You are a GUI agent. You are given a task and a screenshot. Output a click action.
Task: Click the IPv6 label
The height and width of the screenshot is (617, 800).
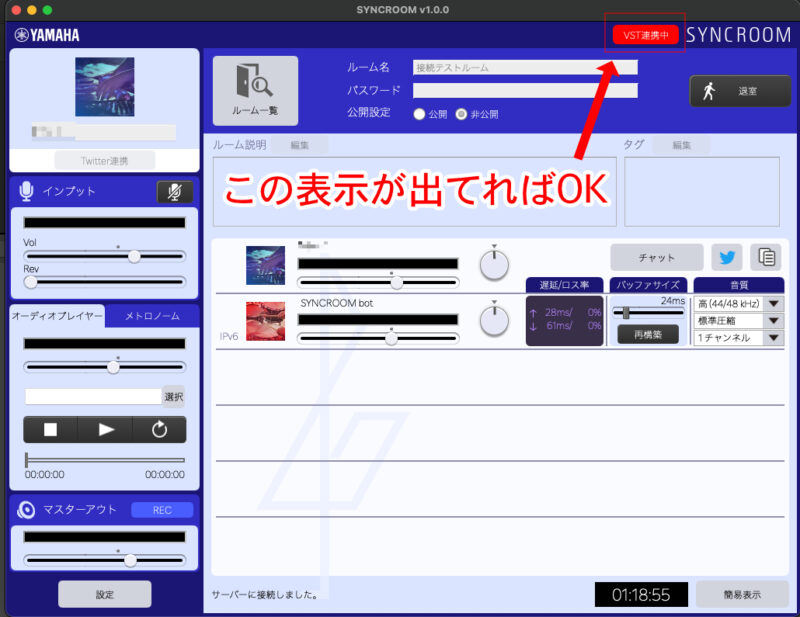click(229, 336)
